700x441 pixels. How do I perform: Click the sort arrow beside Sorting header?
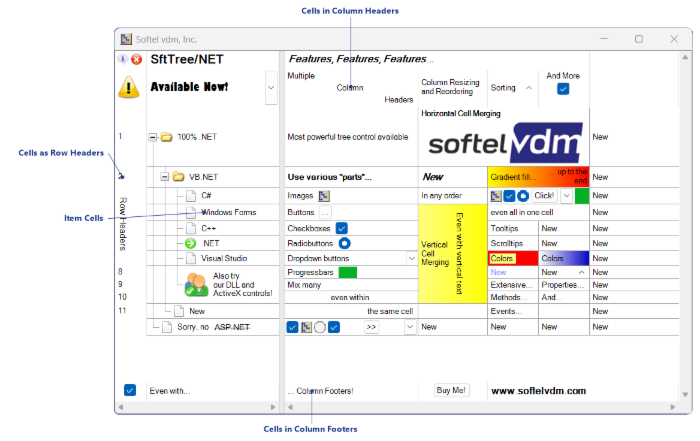coord(529,88)
